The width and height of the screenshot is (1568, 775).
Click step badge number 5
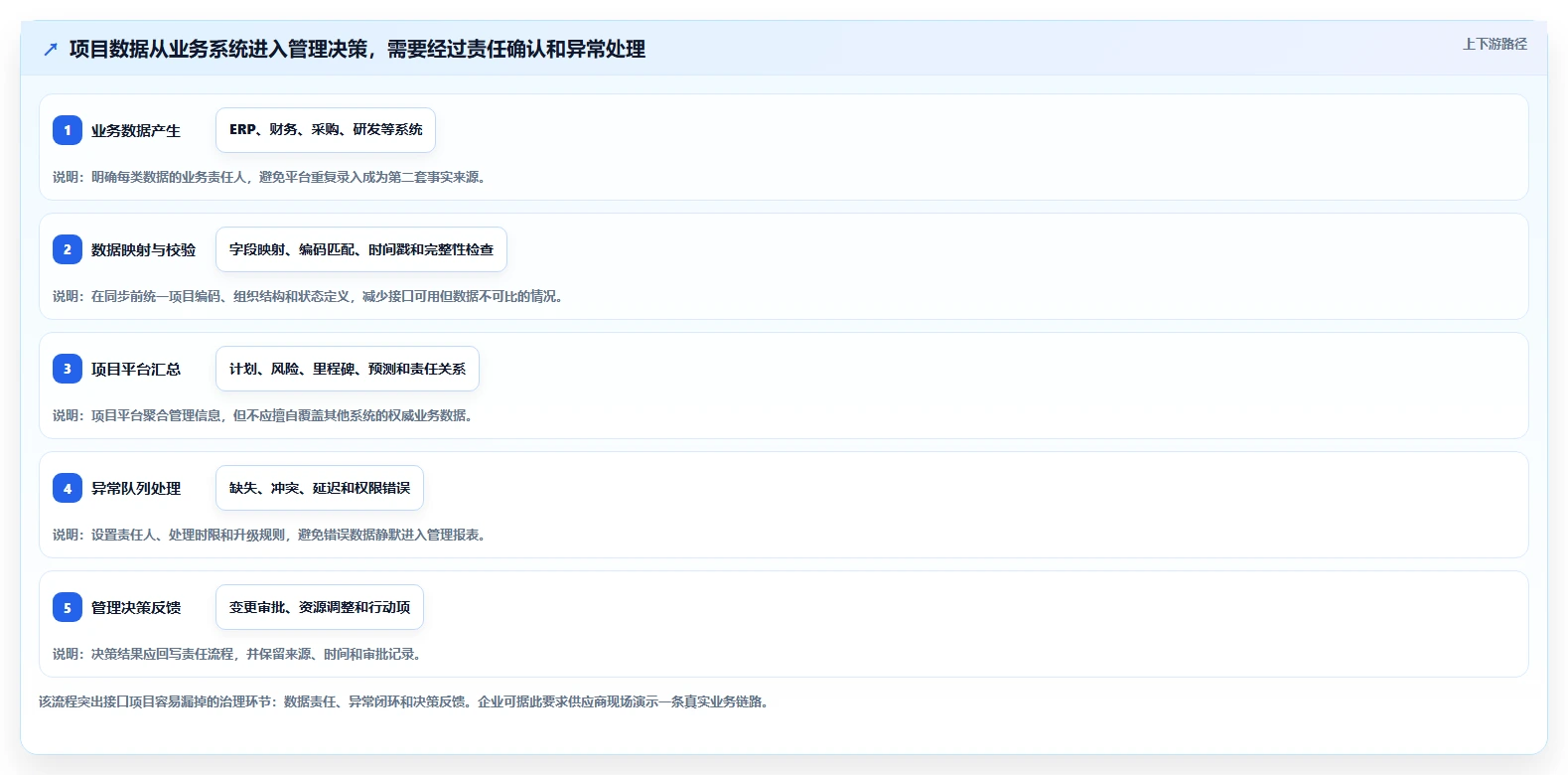pos(68,607)
